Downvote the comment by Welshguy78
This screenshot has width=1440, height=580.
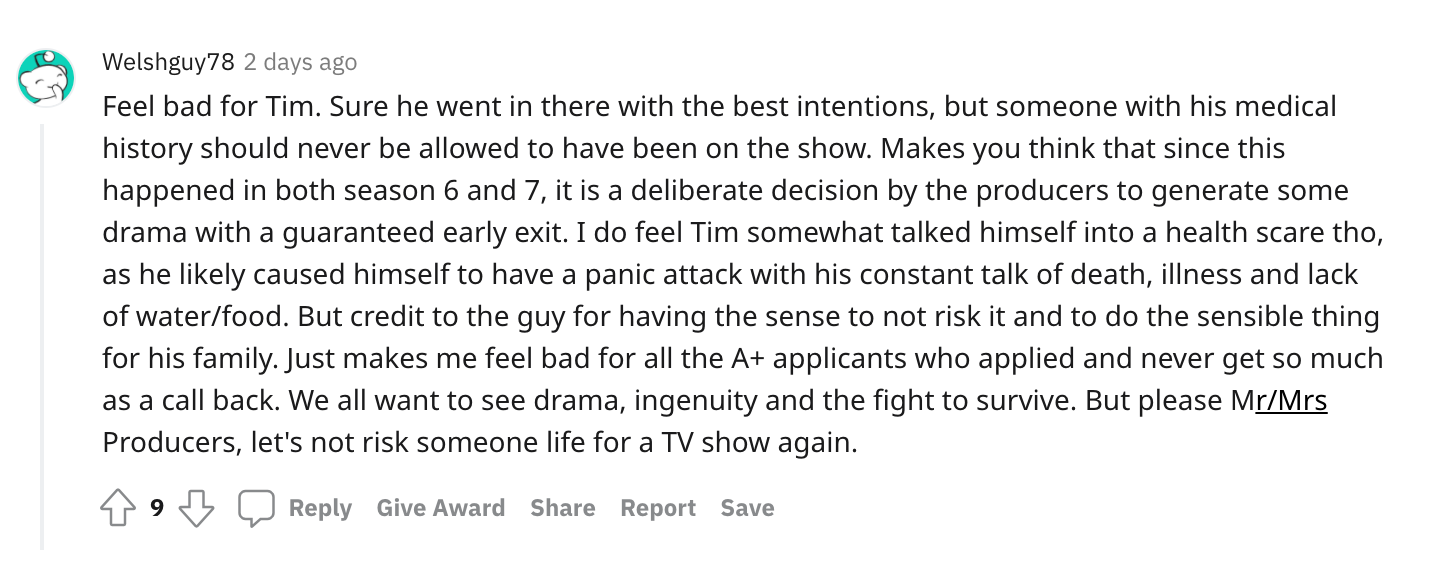(x=196, y=509)
